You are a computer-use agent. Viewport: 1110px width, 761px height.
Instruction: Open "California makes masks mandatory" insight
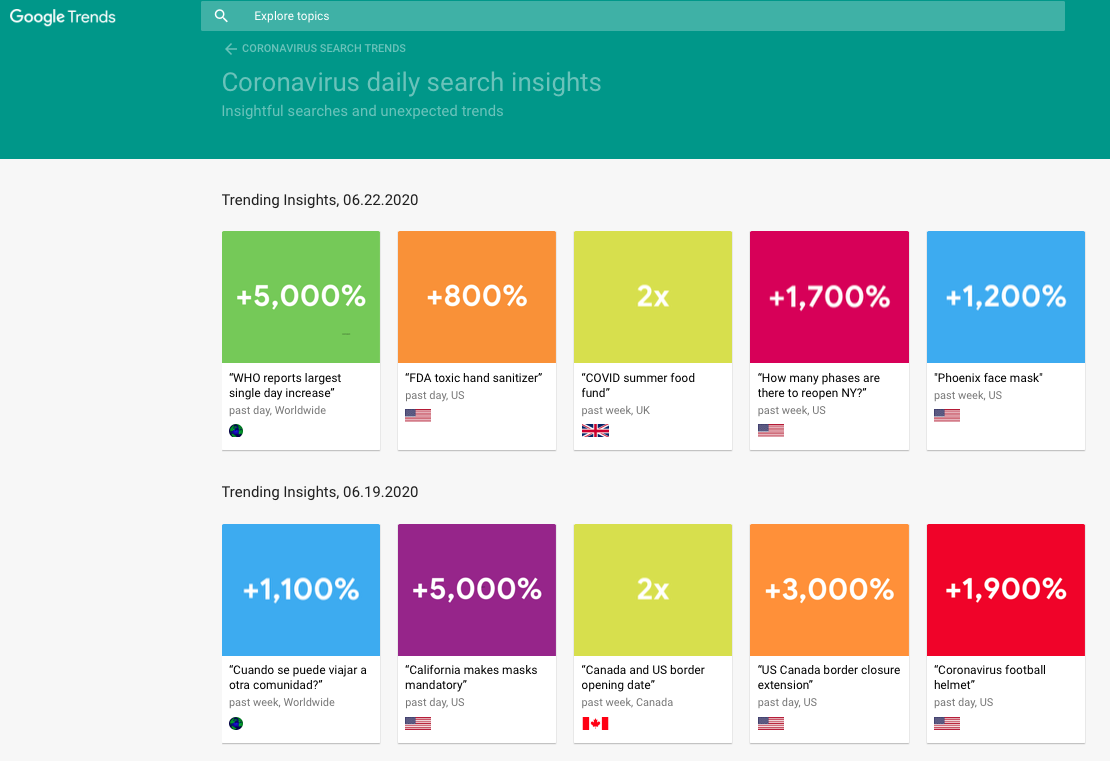(x=471, y=678)
